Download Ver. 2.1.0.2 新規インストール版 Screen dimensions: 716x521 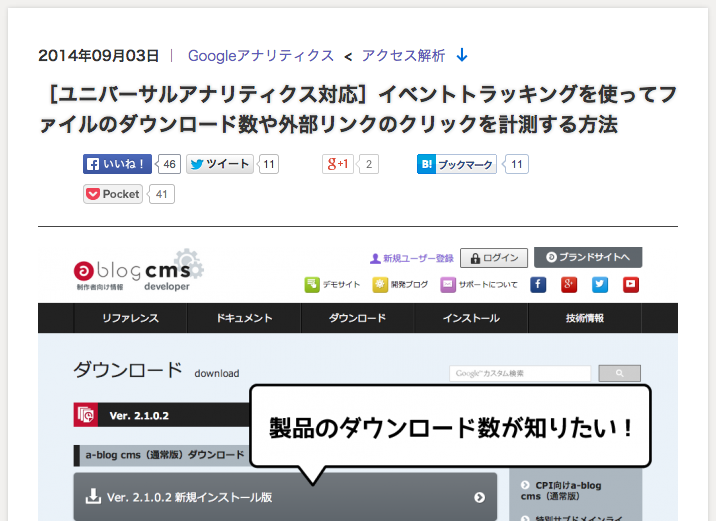[285, 497]
